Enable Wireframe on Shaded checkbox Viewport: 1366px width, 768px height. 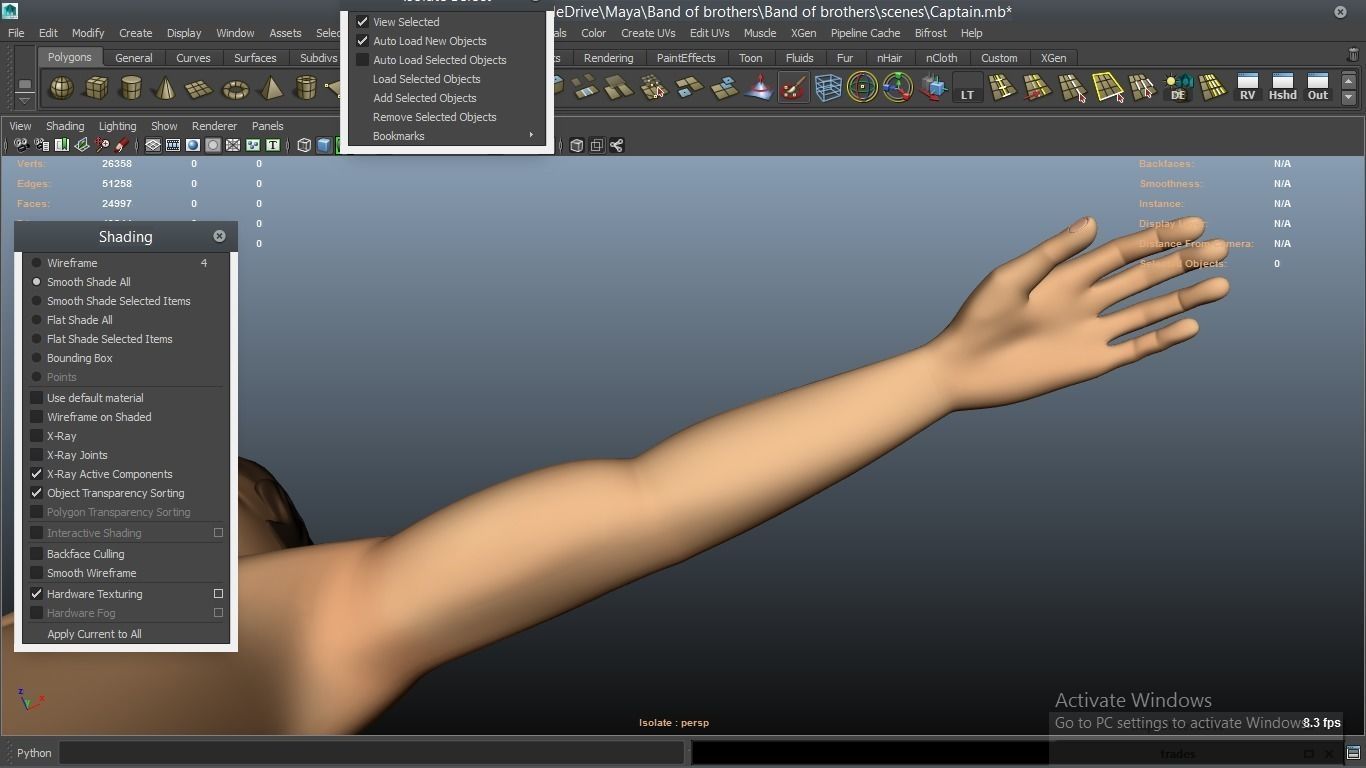click(x=37, y=417)
